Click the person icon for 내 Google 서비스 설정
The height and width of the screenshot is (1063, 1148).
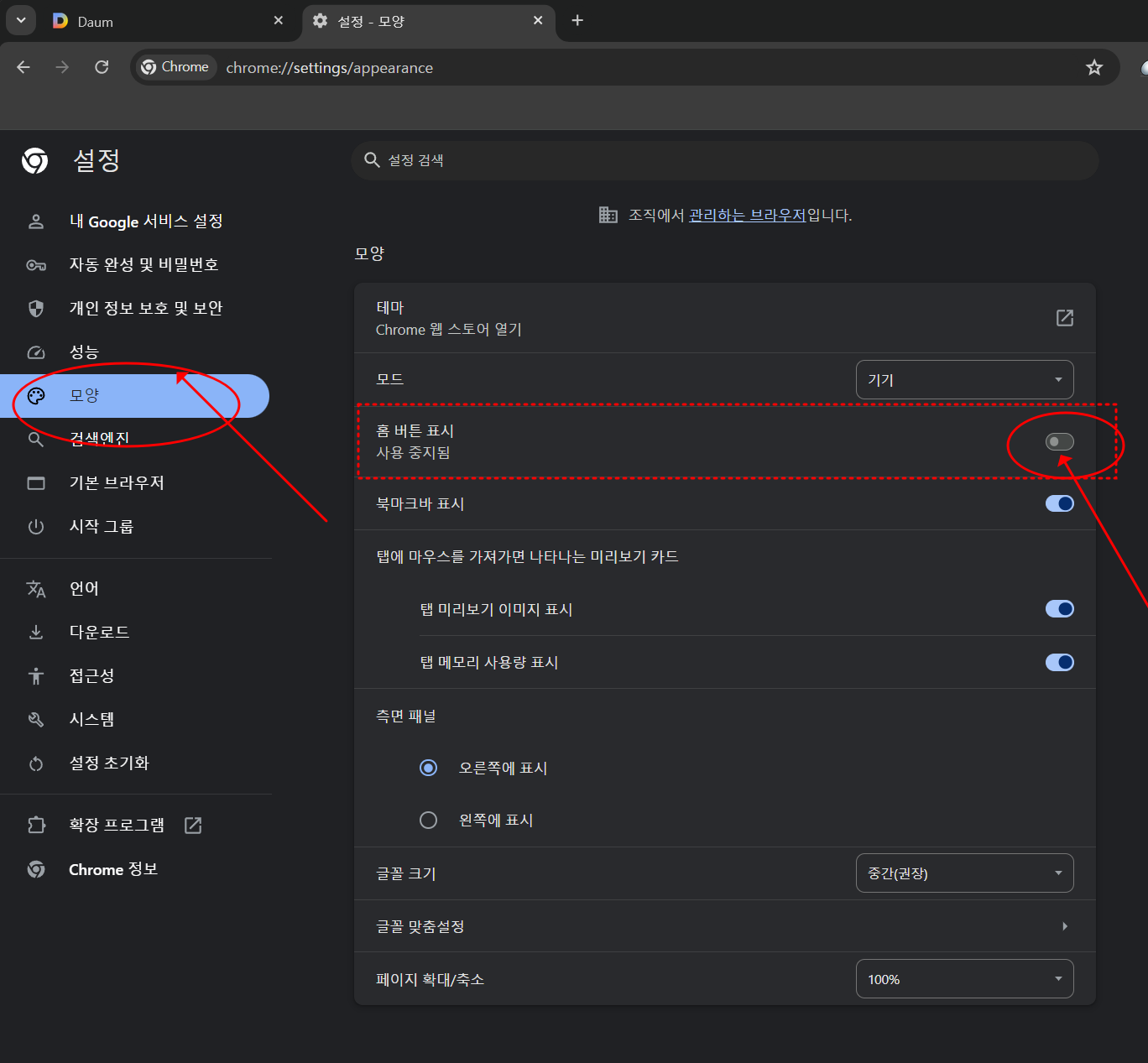point(36,221)
